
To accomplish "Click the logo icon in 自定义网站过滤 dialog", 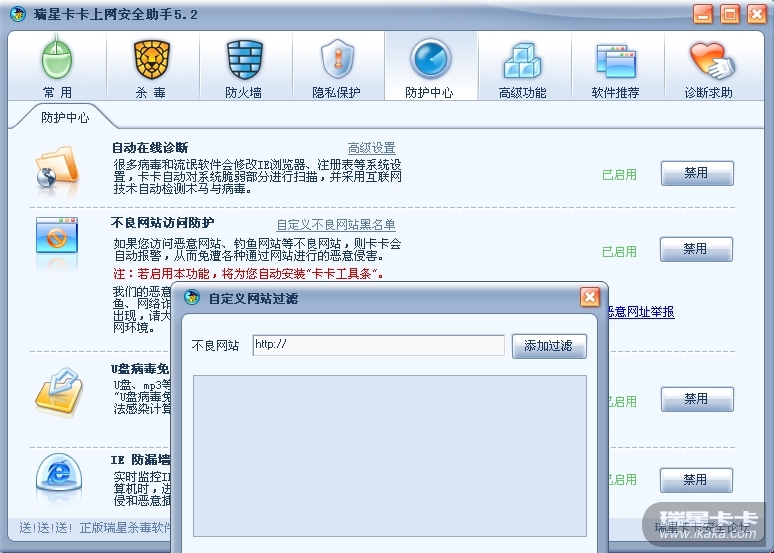I will [x=192, y=297].
